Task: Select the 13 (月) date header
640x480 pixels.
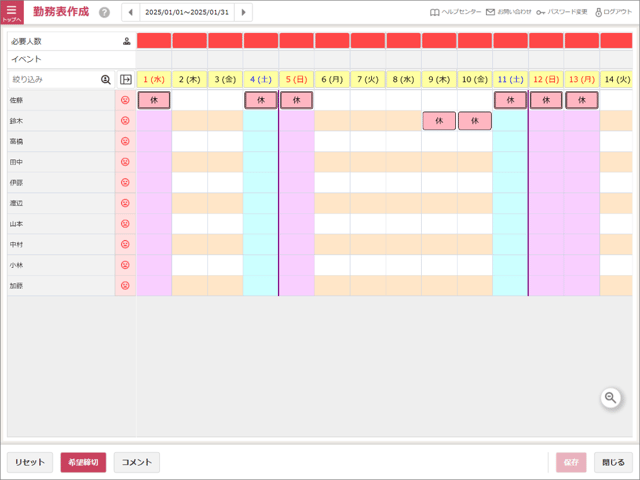Action: tap(582, 80)
